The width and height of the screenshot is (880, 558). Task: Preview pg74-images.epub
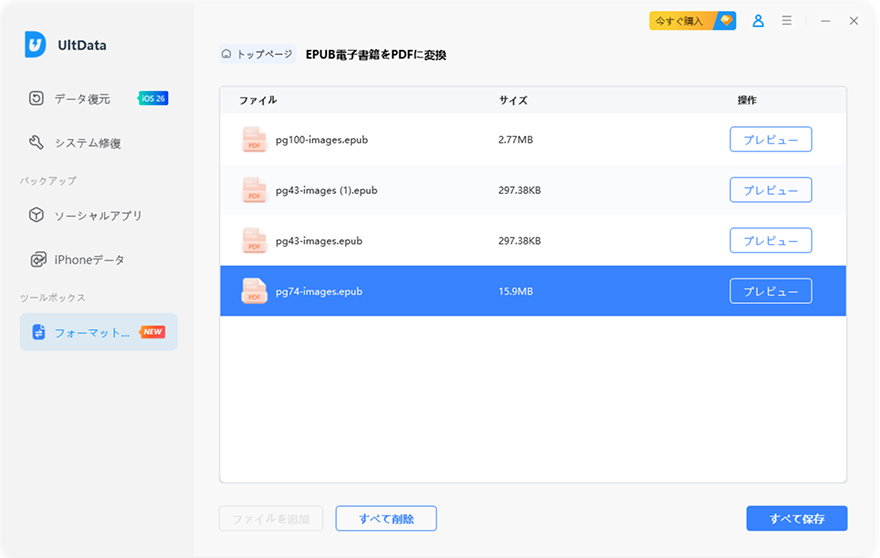770,292
